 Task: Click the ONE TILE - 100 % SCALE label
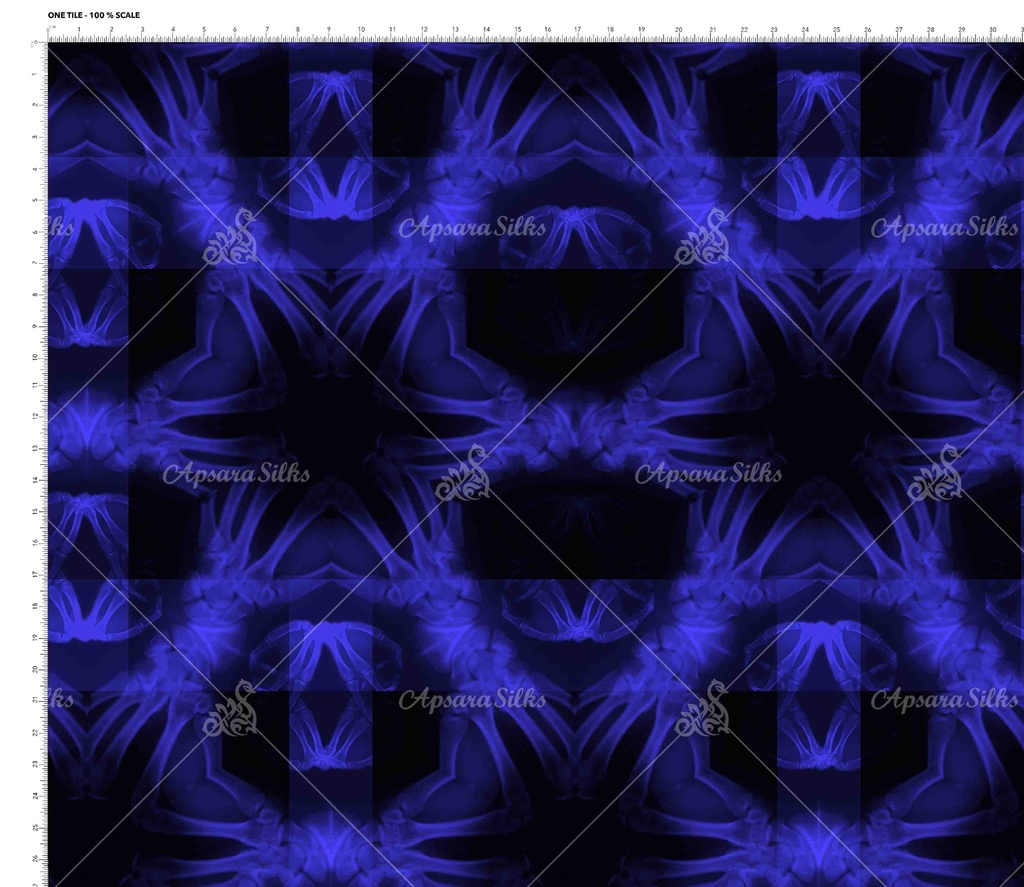point(94,15)
